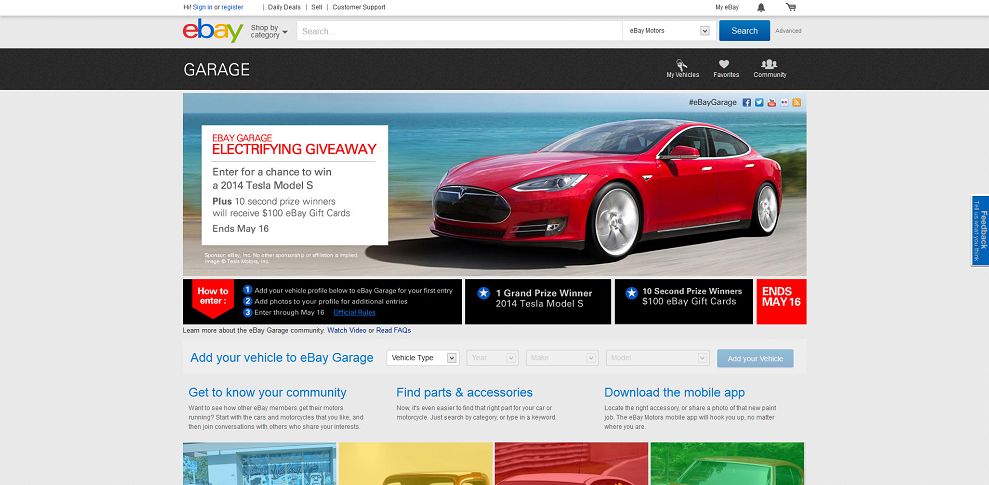
Task: Click the register link
Action: point(232,8)
